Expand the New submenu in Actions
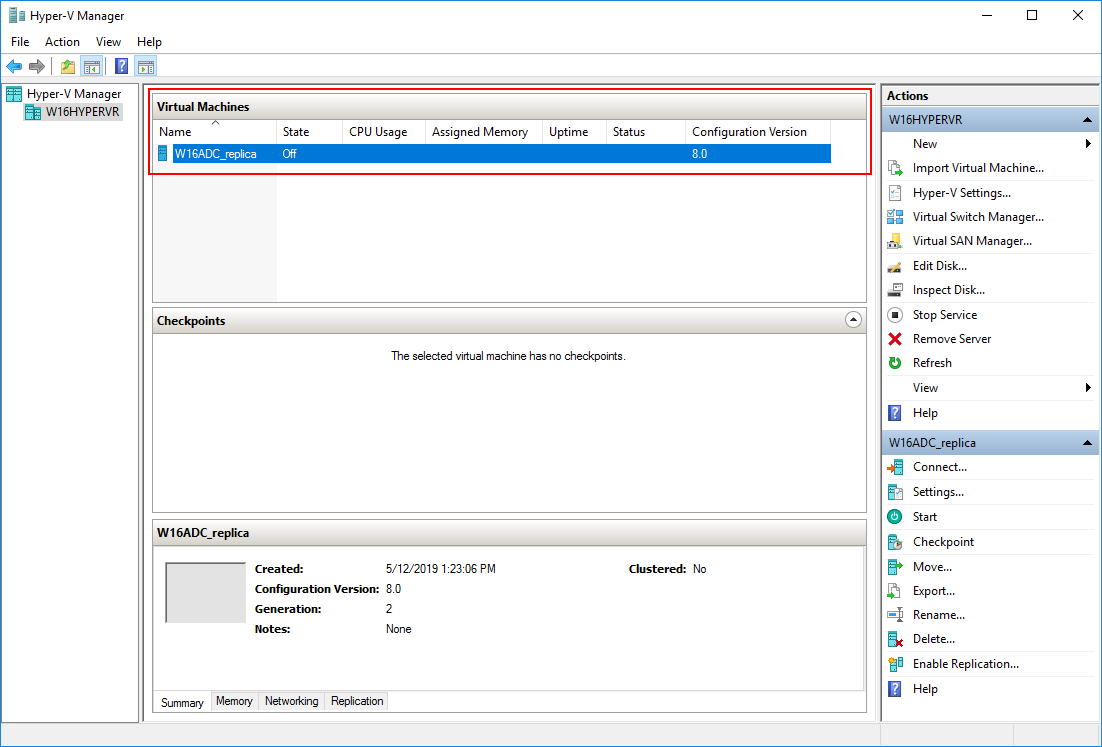 click(x=1088, y=143)
